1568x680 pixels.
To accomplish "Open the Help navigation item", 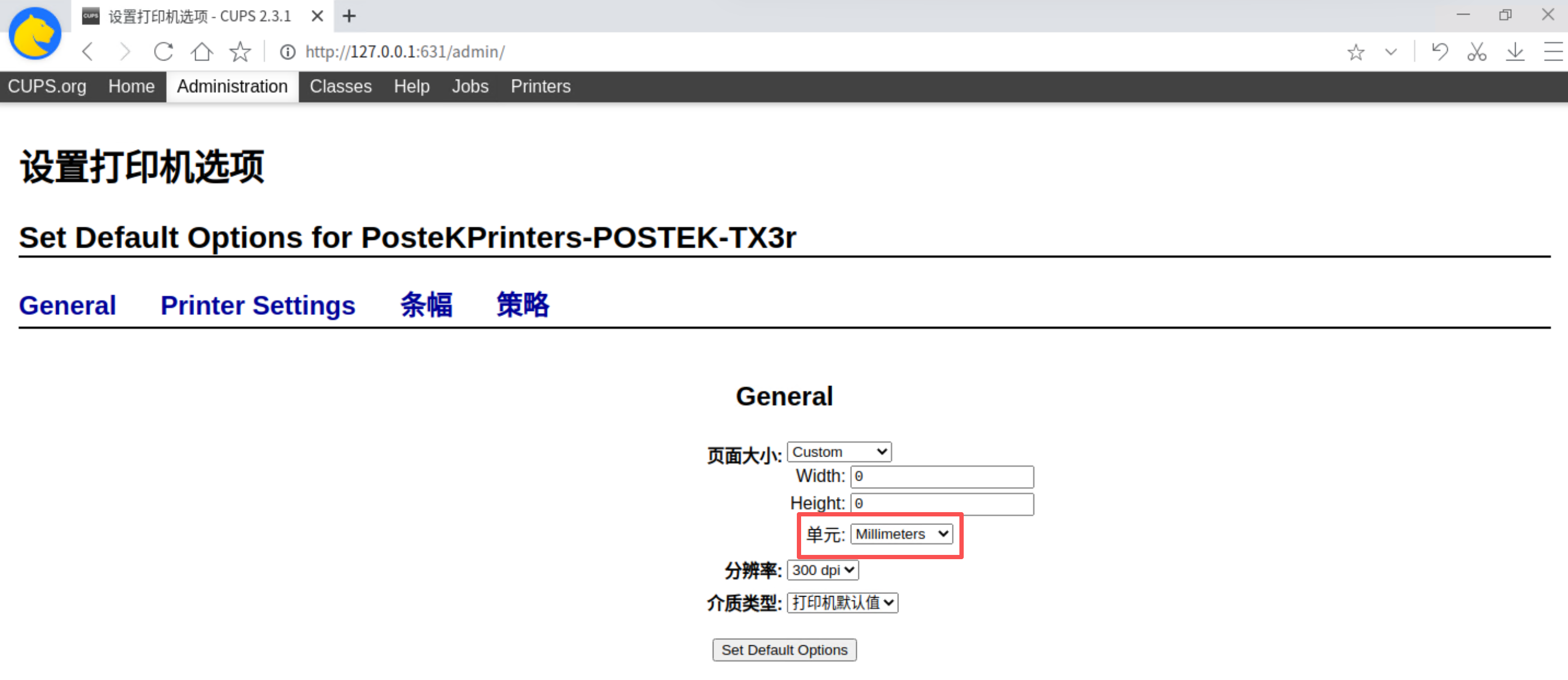I will click(x=411, y=87).
